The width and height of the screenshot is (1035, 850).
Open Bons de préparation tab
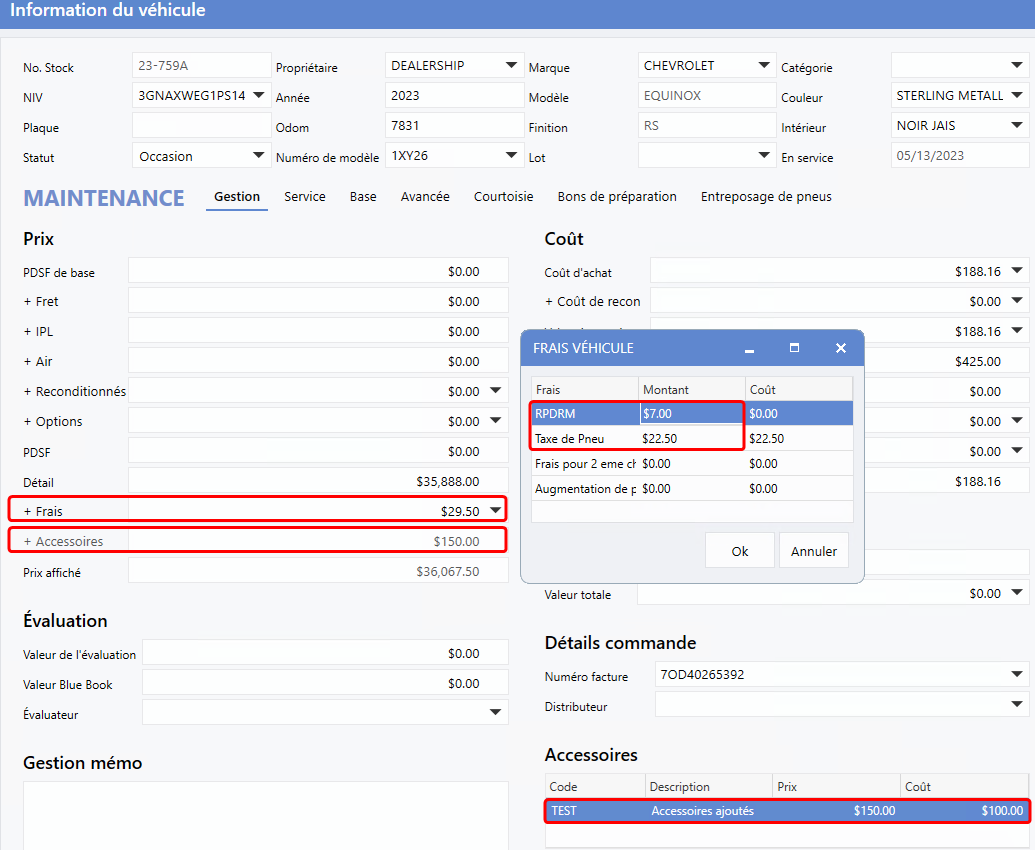[x=617, y=197]
